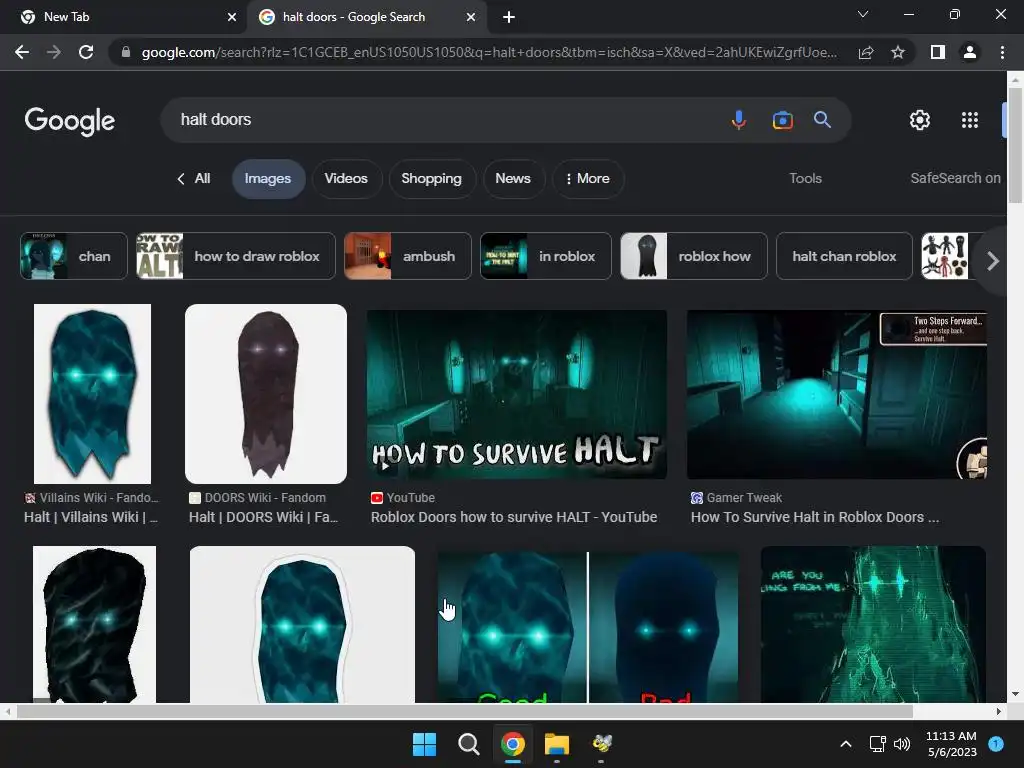
Task: Open File Explorer from taskbar
Action: (557, 744)
